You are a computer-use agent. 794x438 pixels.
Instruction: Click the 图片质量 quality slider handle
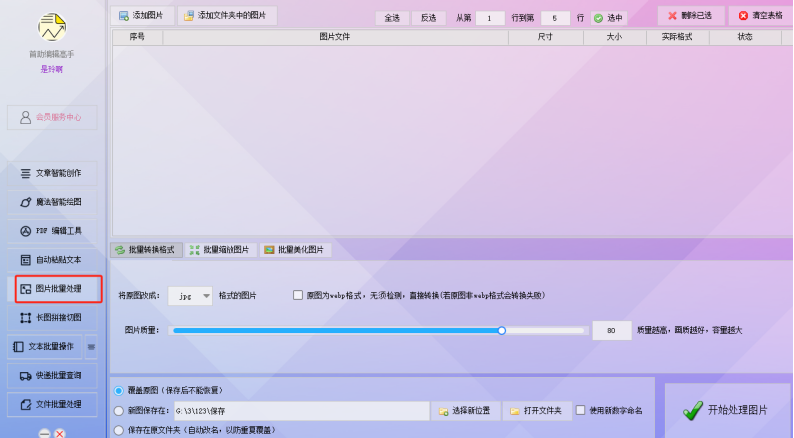click(x=501, y=331)
